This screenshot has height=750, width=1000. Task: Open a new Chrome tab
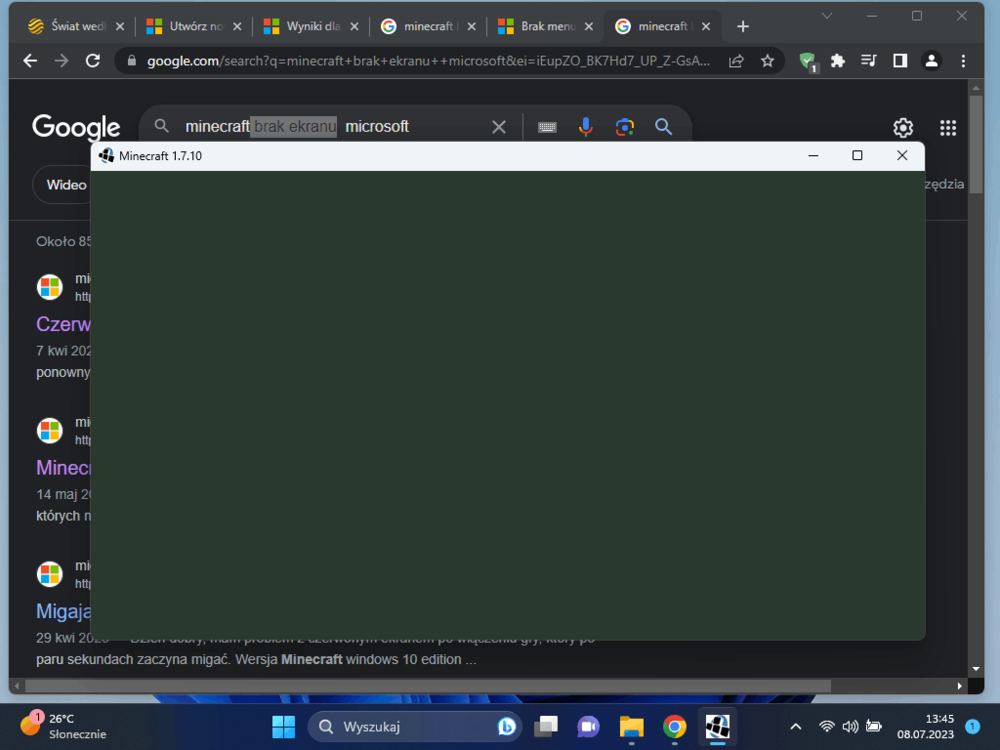tap(742, 27)
